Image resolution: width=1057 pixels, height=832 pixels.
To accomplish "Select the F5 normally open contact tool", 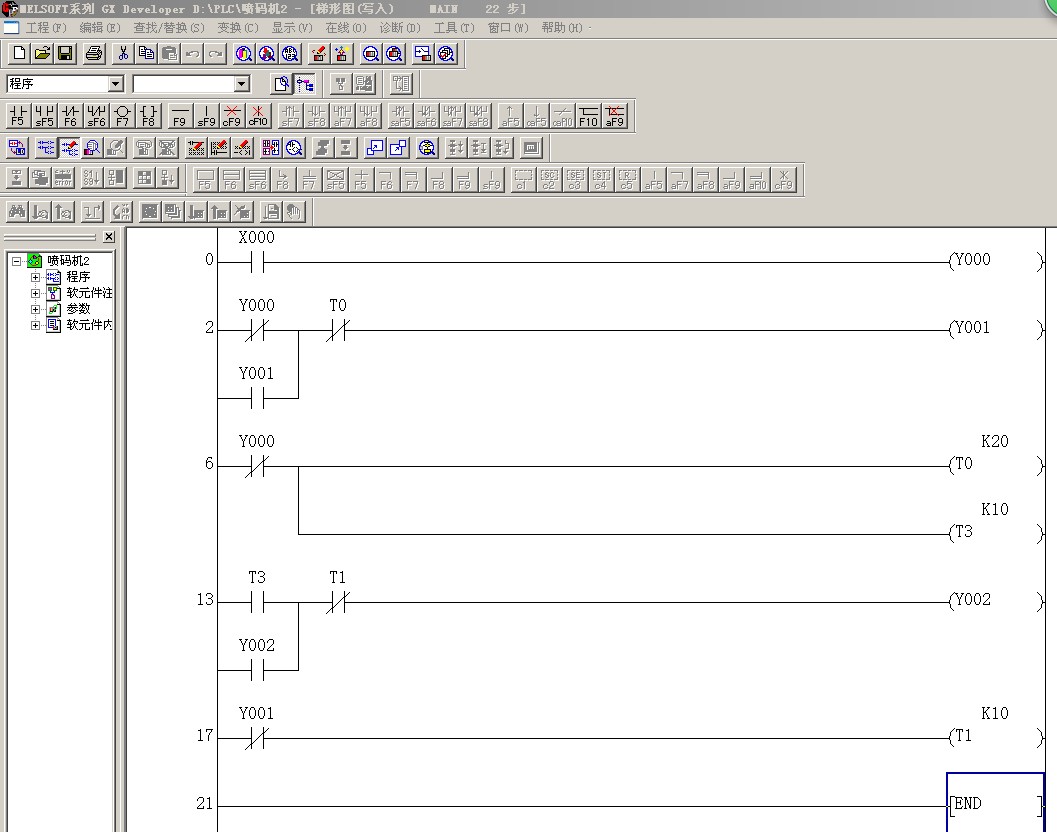I will tap(18, 116).
